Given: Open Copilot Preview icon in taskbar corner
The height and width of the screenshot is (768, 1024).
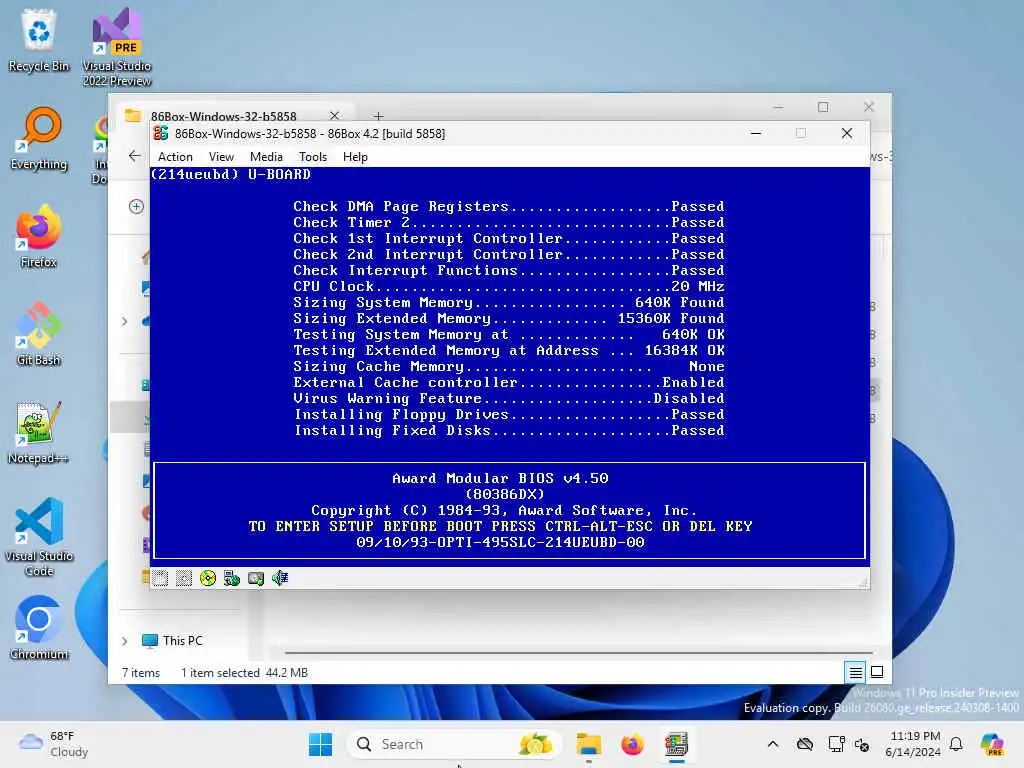Looking at the screenshot, I should click(992, 744).
